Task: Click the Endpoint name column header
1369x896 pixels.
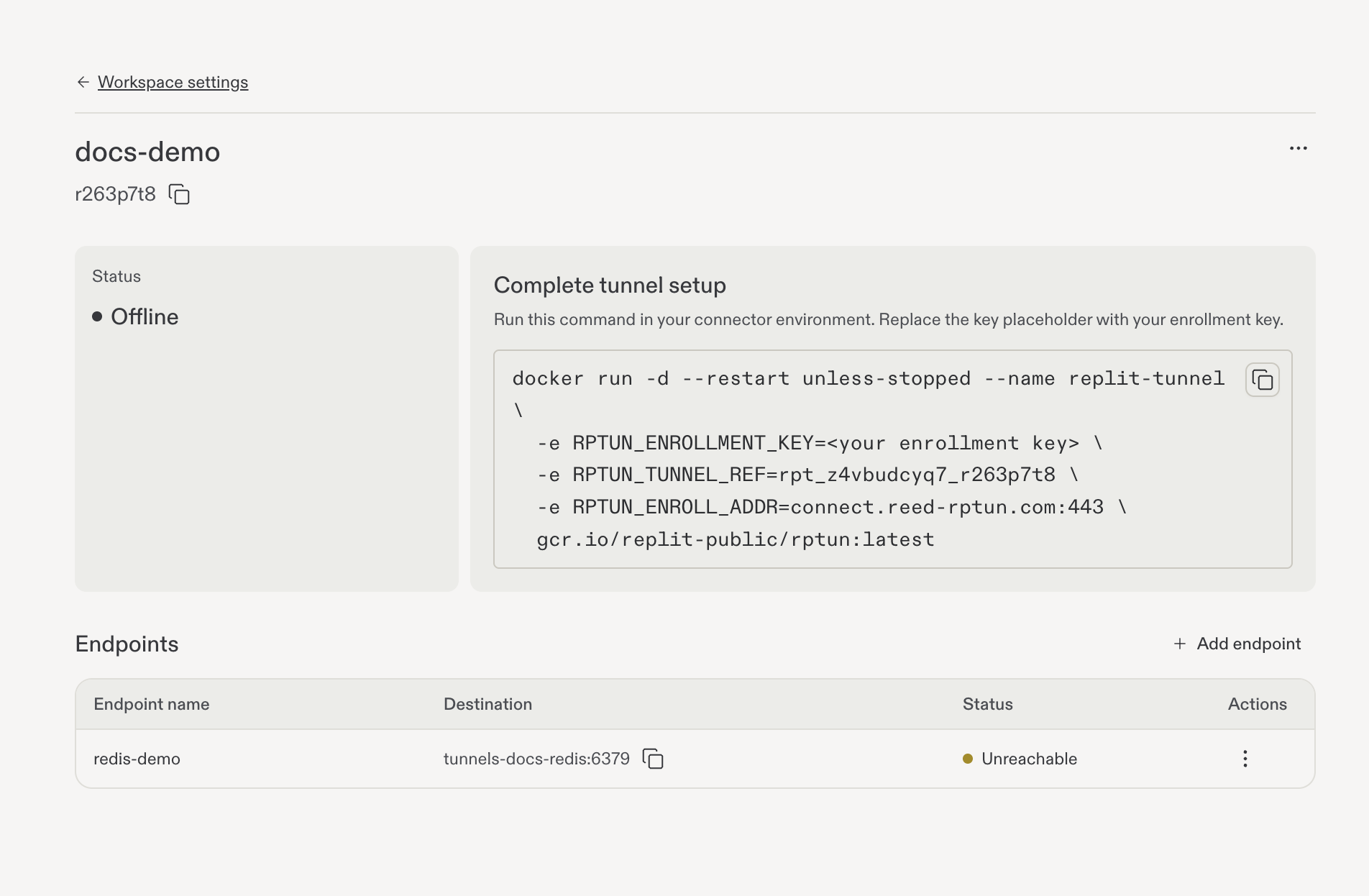Action: [x=152, y=704]
